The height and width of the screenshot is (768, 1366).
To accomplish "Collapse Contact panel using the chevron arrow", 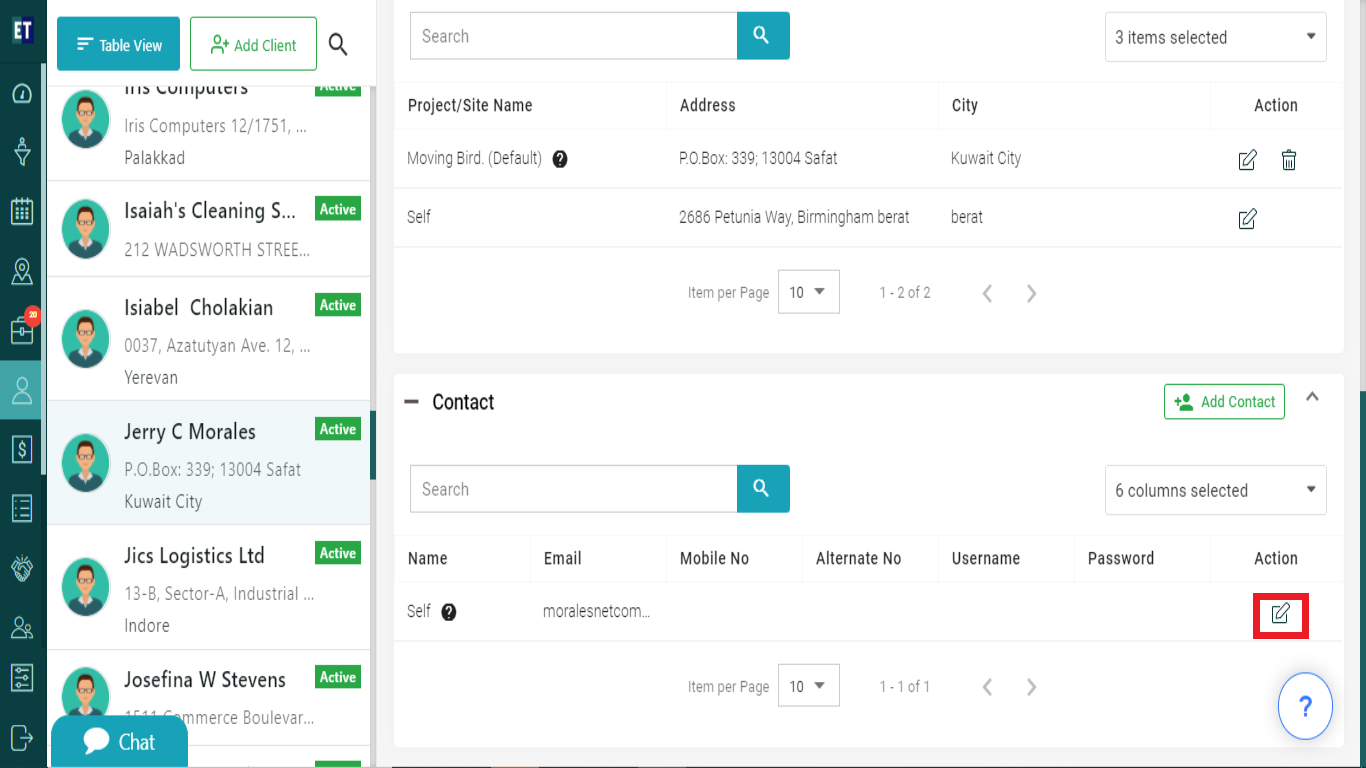I will click(1313, 397).
